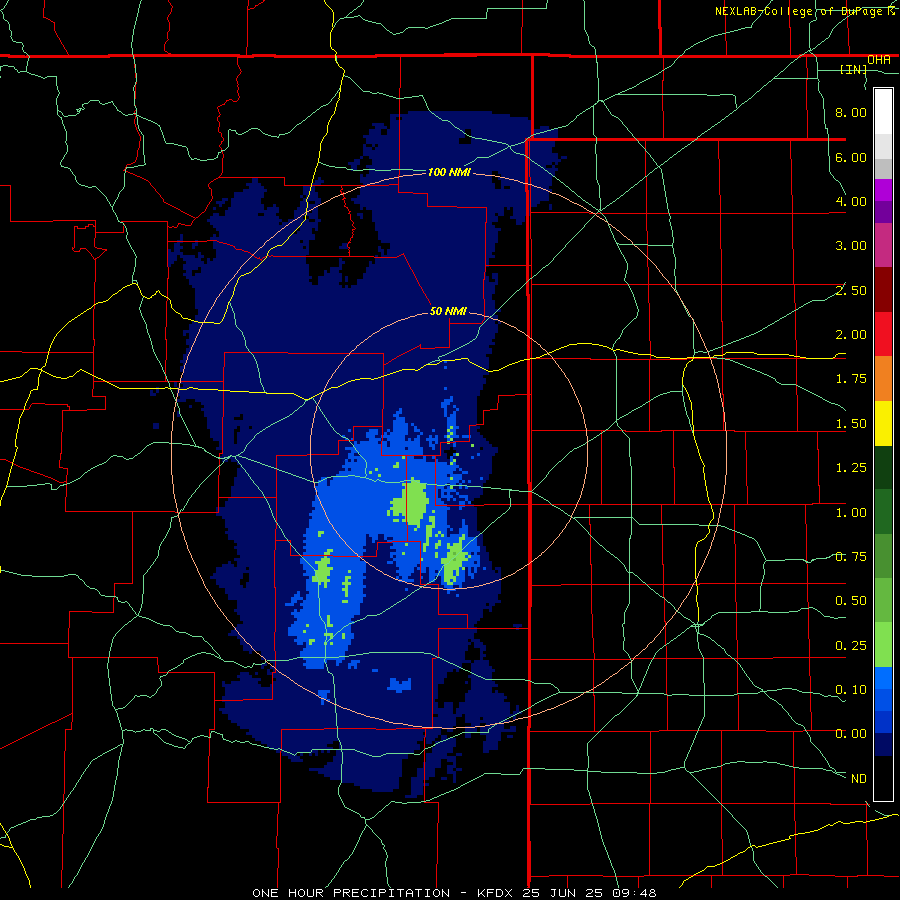This screenshot has width=900, height=900.
Task: Click the ONE HOUR PRECIPITATION title text
Action: [351, 893]
